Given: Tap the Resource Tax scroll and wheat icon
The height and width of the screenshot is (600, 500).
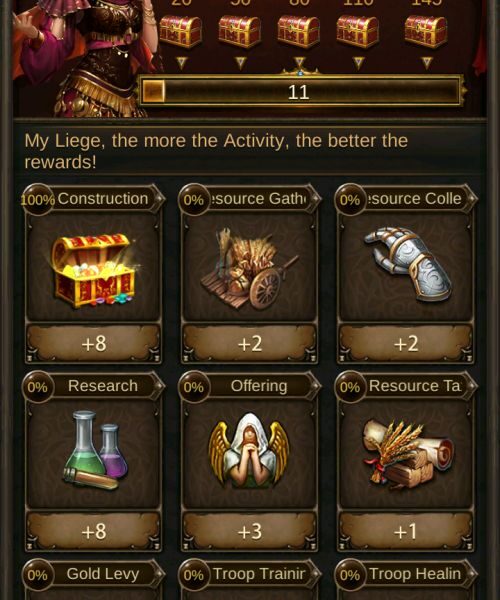Looking at the screenshot, I should click(x=408, y=455).
